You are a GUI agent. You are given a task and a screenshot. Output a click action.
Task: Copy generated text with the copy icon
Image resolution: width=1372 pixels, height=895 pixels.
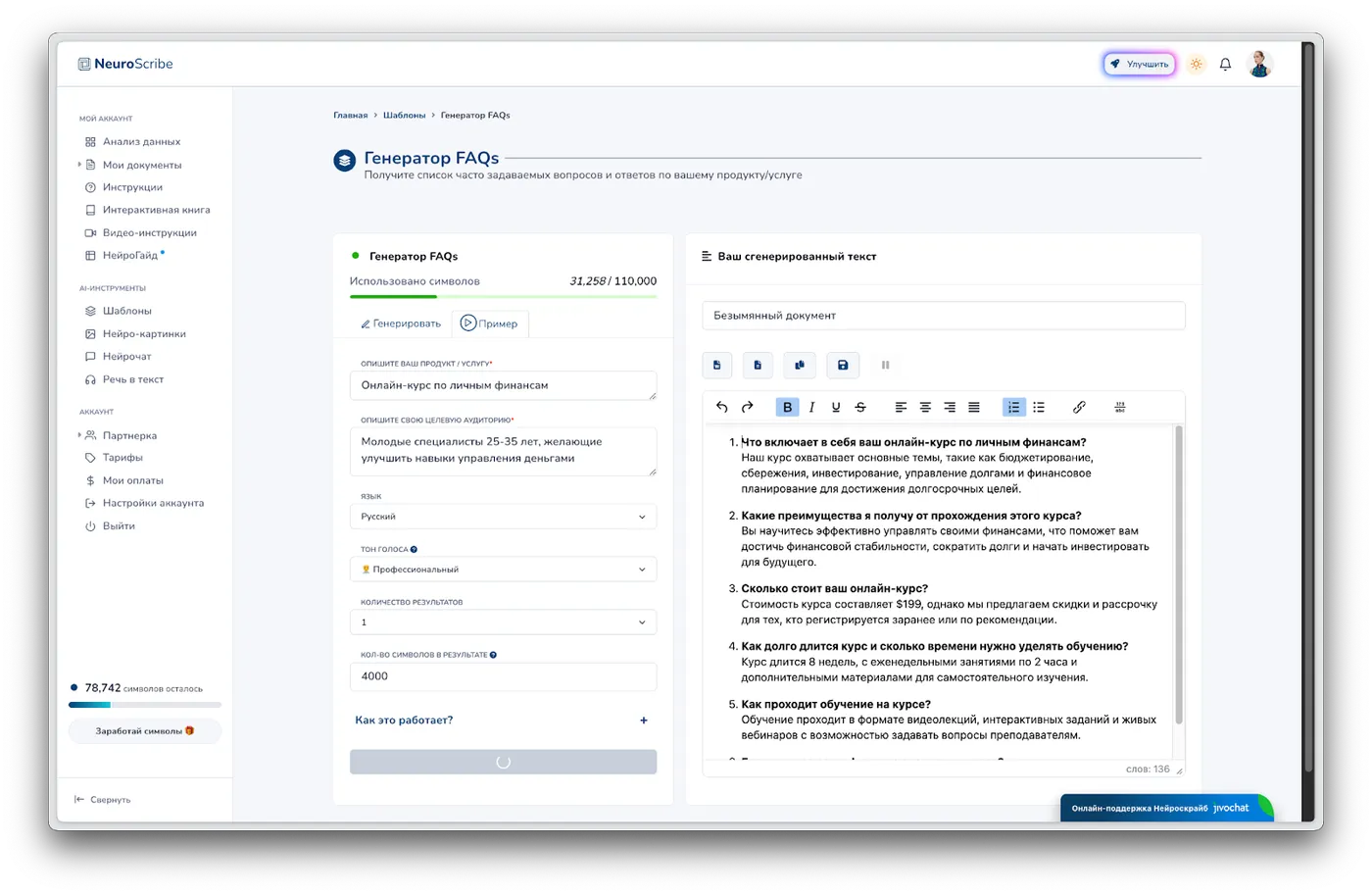point(800,365)
